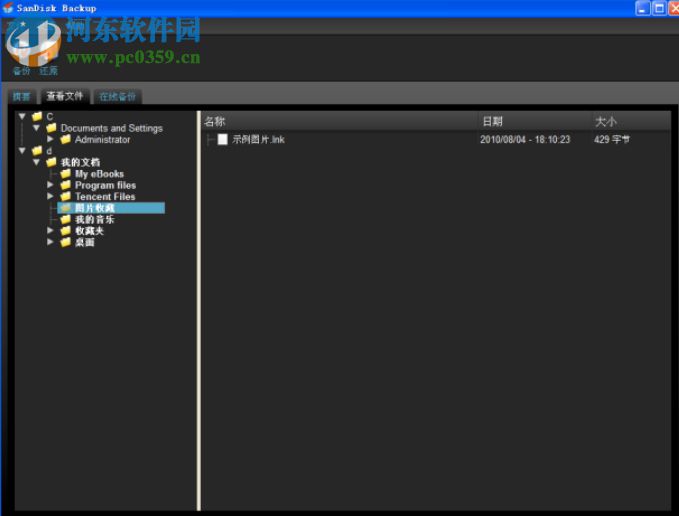Collapse the 我的文档 folder
The width and height of the screenshot is (679, 516).
coord(37,162)
